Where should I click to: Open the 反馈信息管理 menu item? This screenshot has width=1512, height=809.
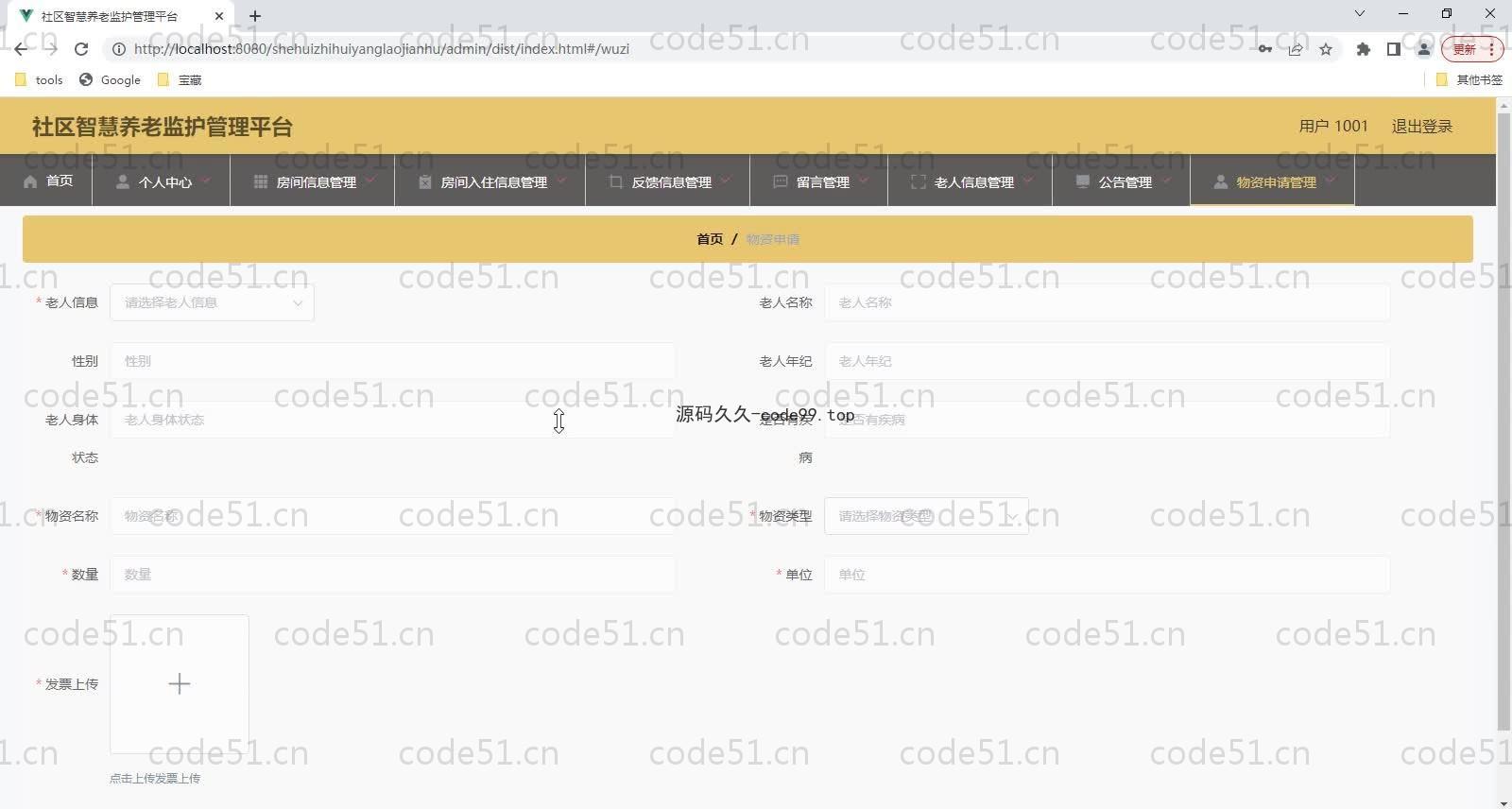[x=667, y=181]
